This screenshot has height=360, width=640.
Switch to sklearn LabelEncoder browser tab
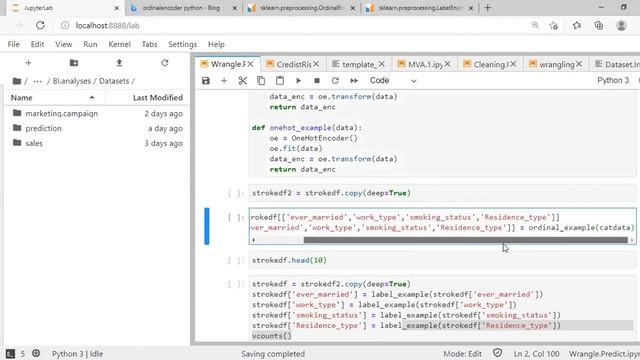[x=420, y=8]
